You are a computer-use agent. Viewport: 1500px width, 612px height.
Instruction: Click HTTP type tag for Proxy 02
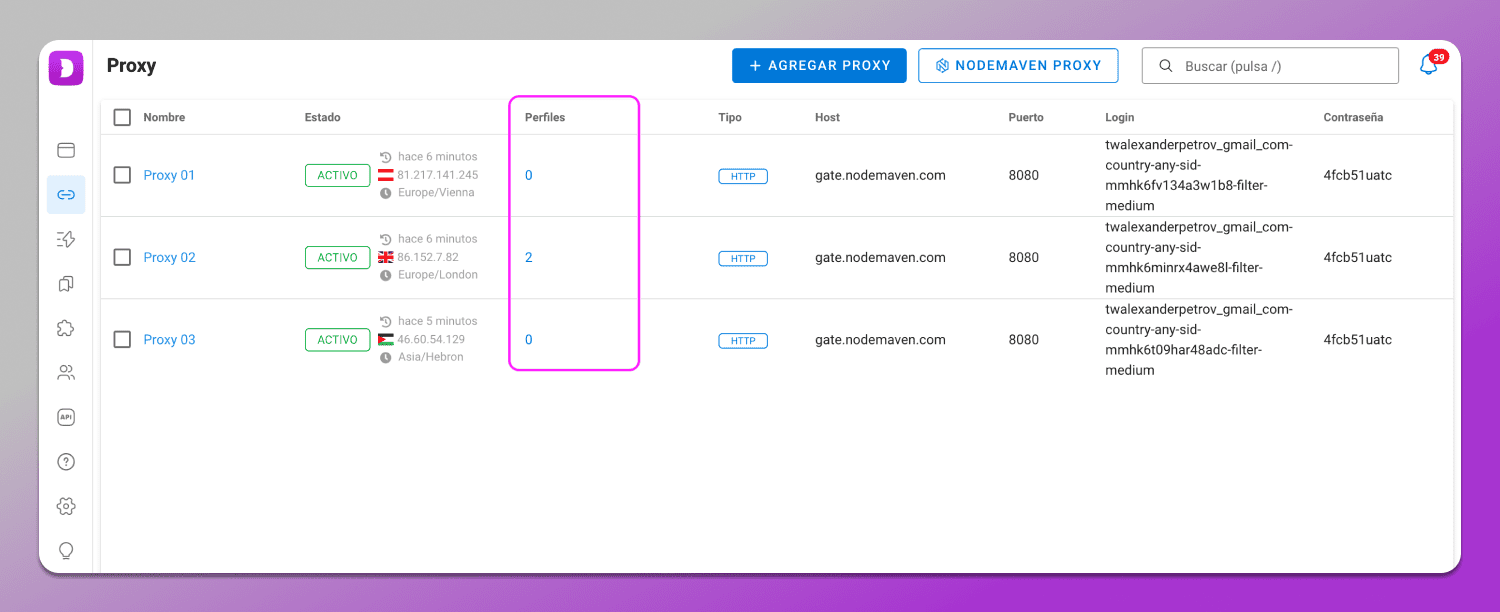coord(743,258)
